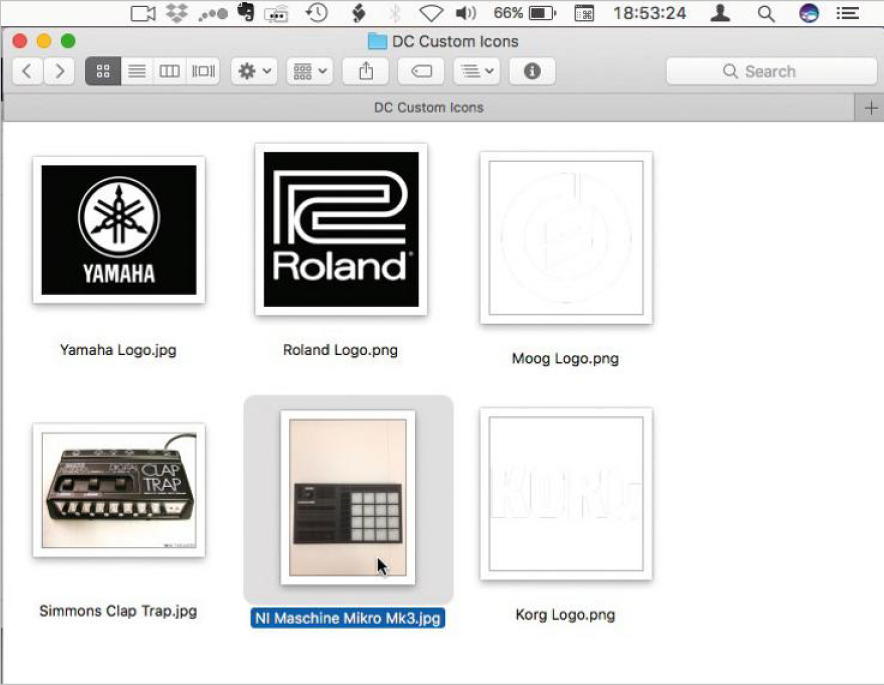Switch to icon view mode
The height and width of the screenshot is (685, 884).
click(103, 71)
